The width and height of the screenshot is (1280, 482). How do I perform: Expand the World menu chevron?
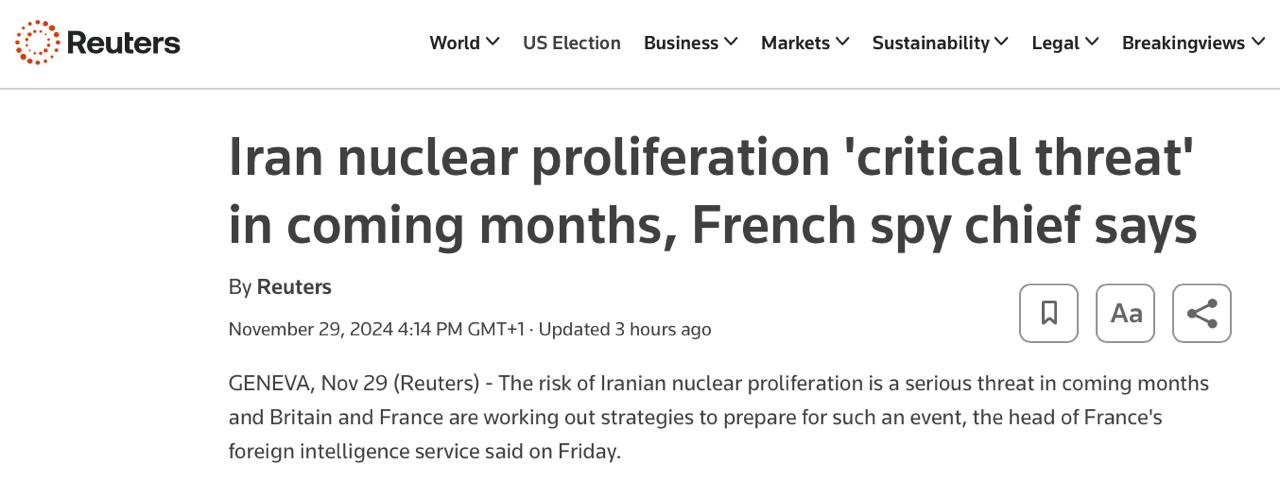(x=492, y=42)
